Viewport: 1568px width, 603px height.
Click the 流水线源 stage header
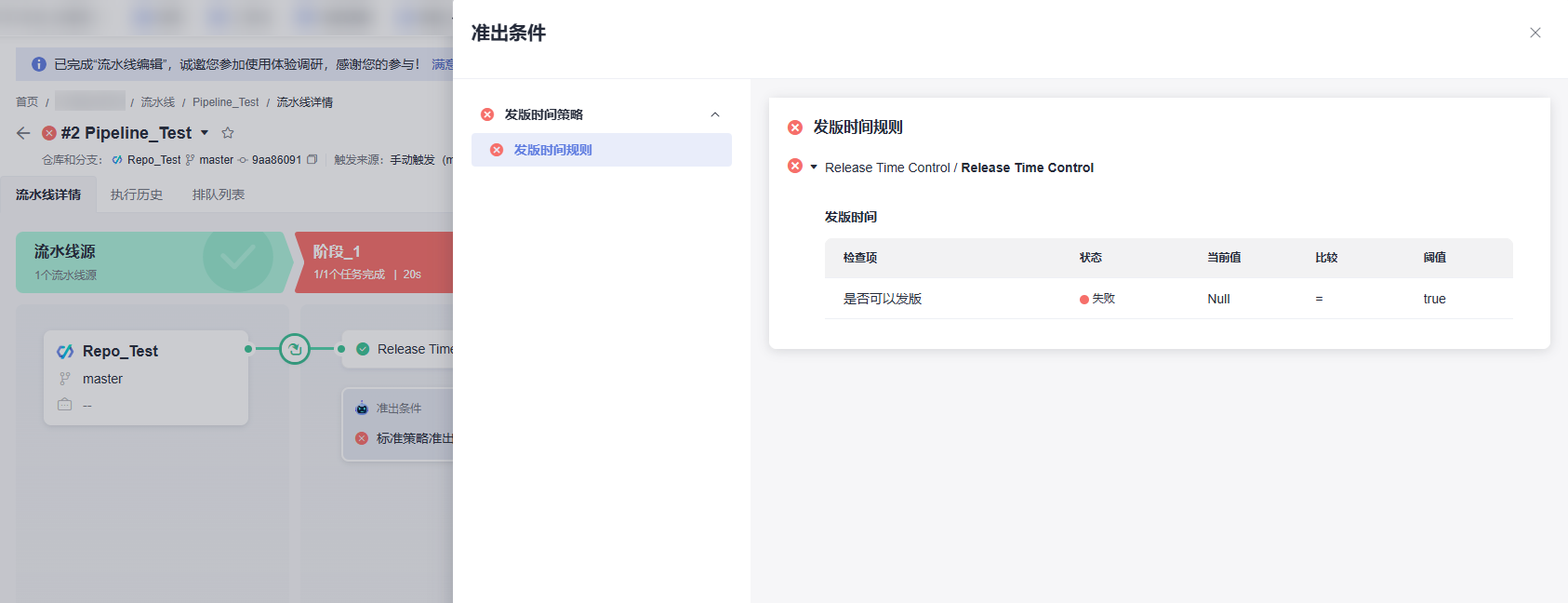tap(153, 262)
